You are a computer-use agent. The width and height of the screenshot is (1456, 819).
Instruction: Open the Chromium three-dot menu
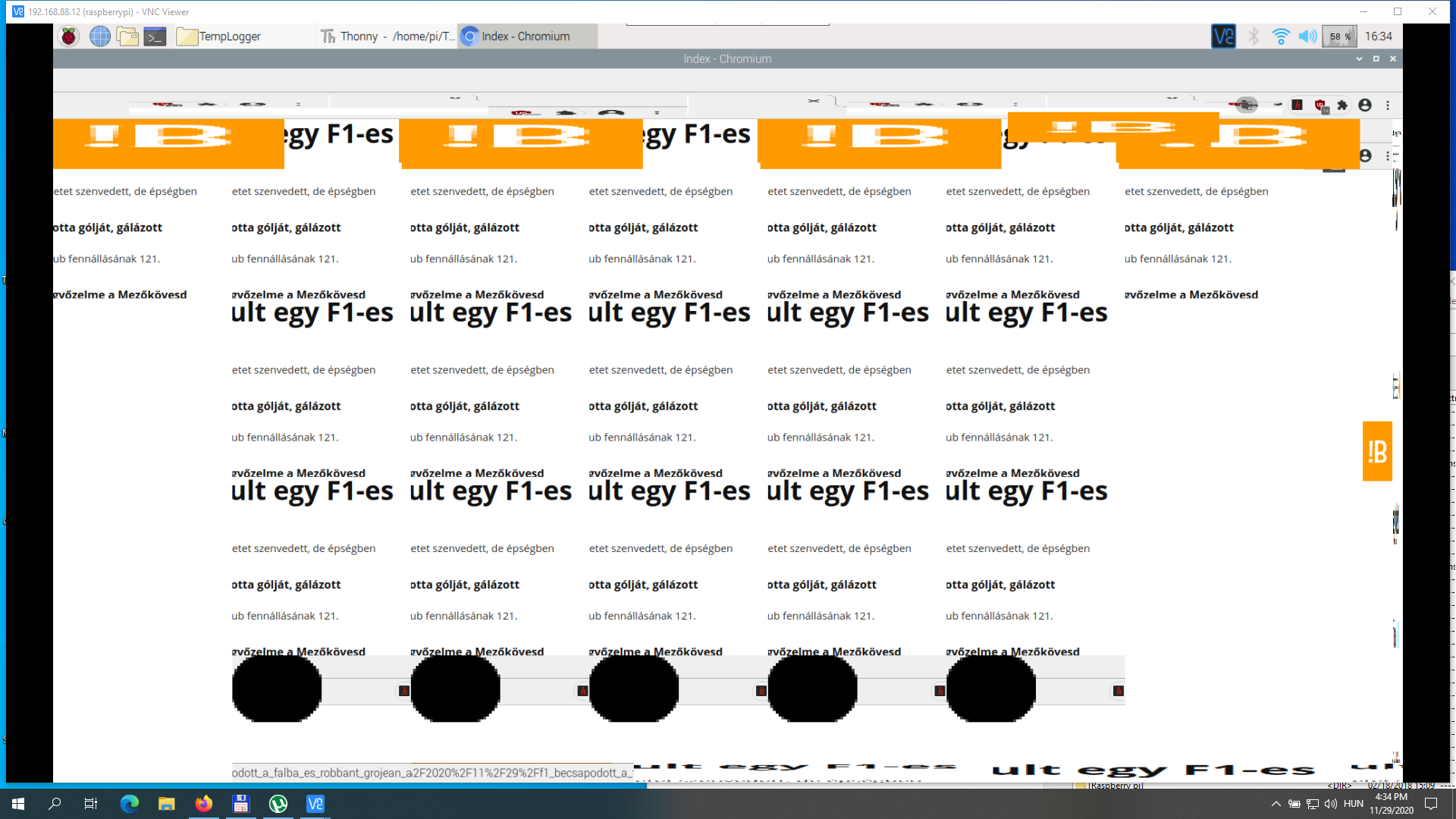pos(1388,105)
